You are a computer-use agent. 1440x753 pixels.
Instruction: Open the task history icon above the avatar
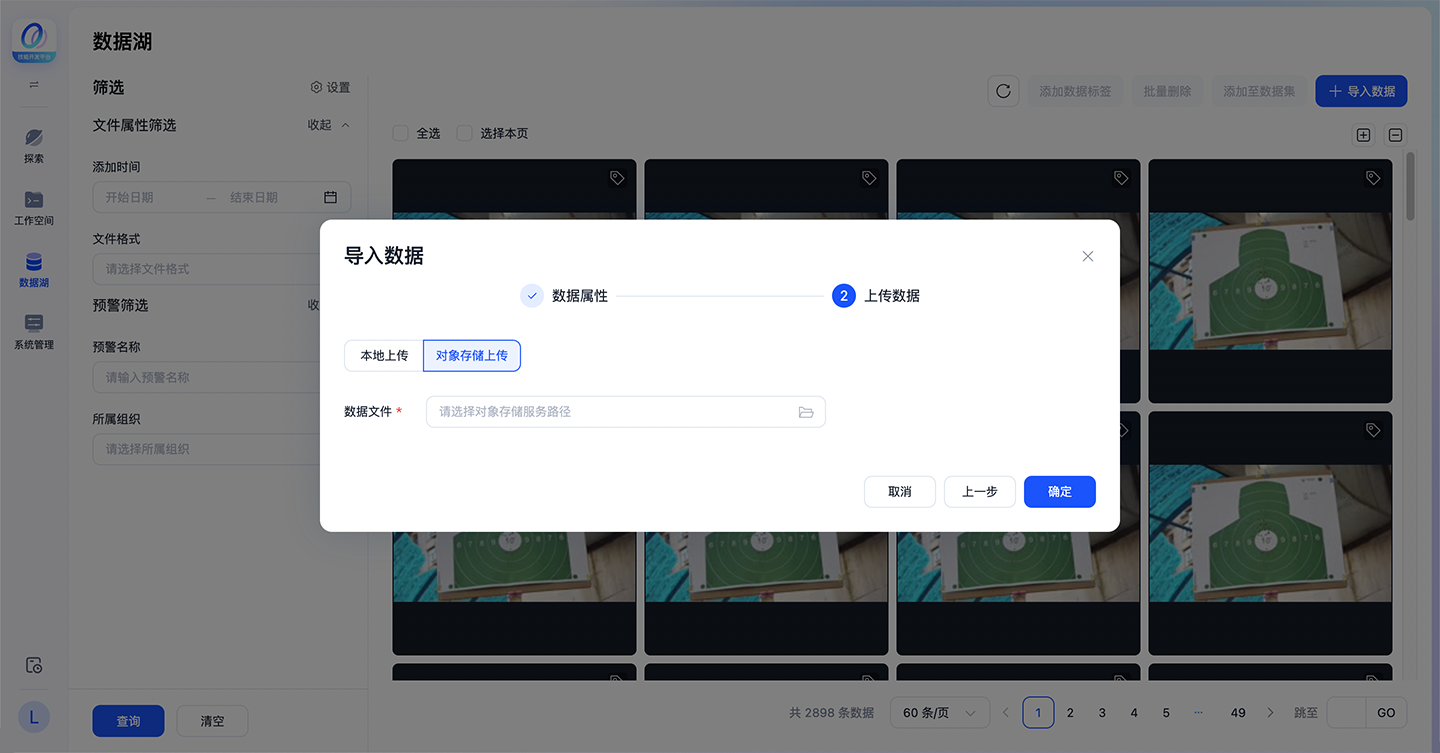pos(34,665)
